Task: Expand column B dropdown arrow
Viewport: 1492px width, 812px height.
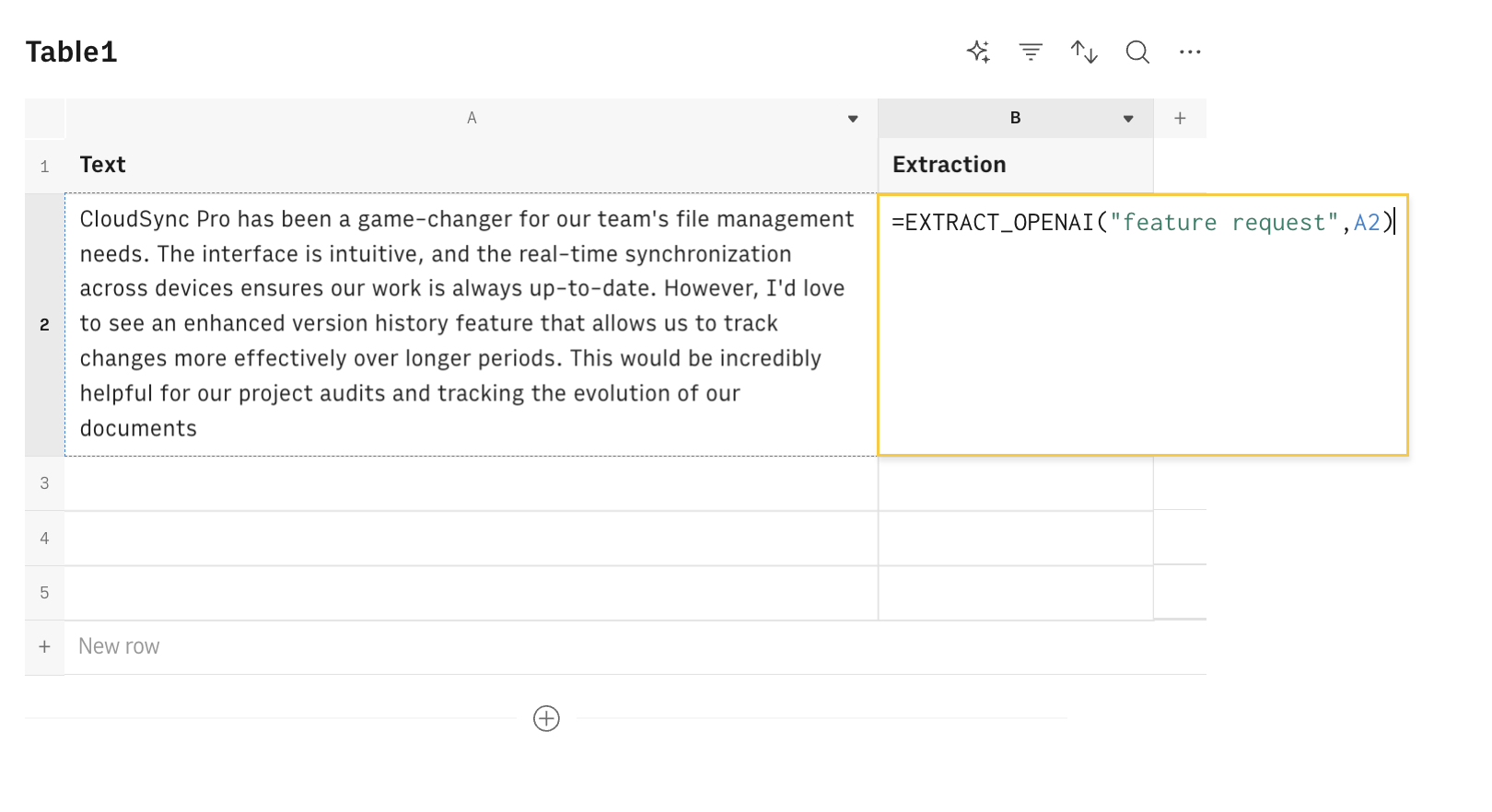Action: (1128, 119)
